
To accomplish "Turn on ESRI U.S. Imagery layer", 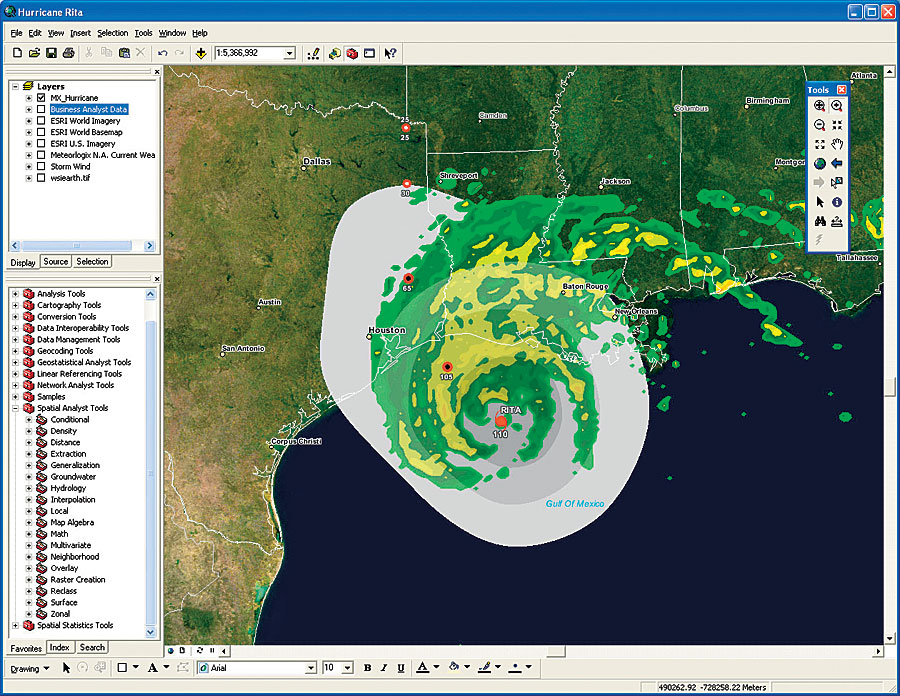I will [x=41, y=143].
